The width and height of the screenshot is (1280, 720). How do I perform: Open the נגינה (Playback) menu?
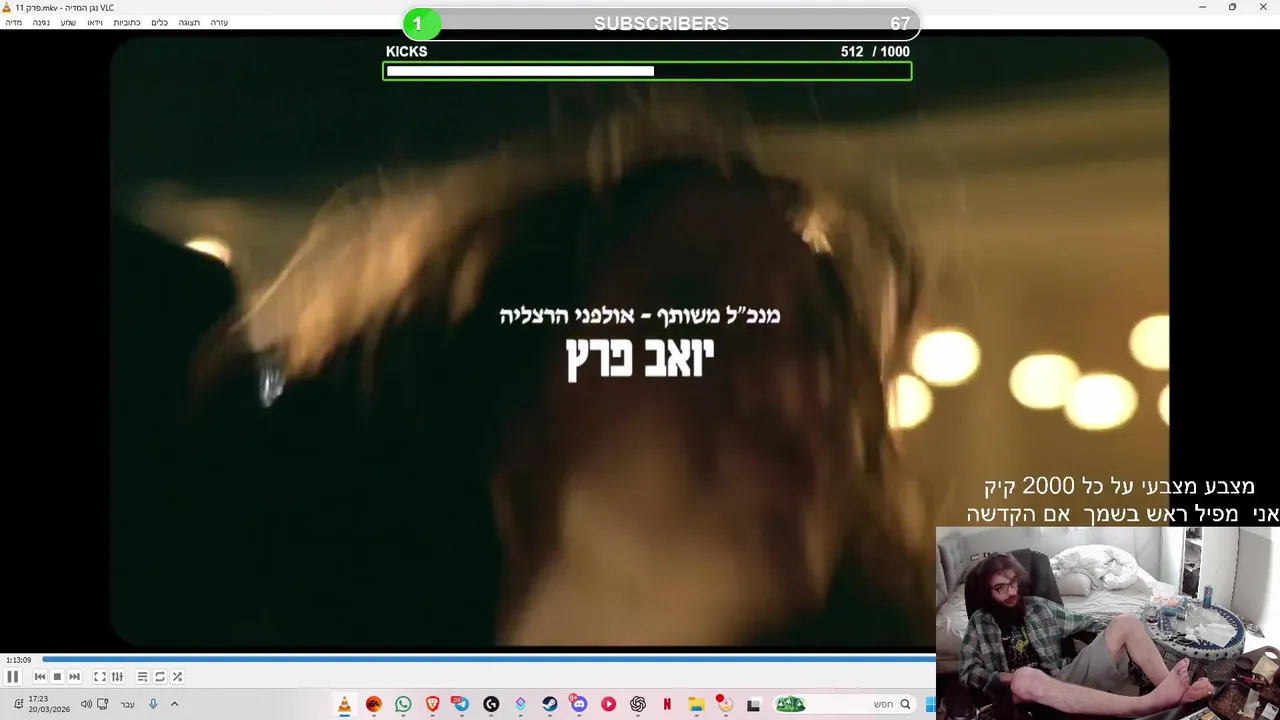pos(41,22)
